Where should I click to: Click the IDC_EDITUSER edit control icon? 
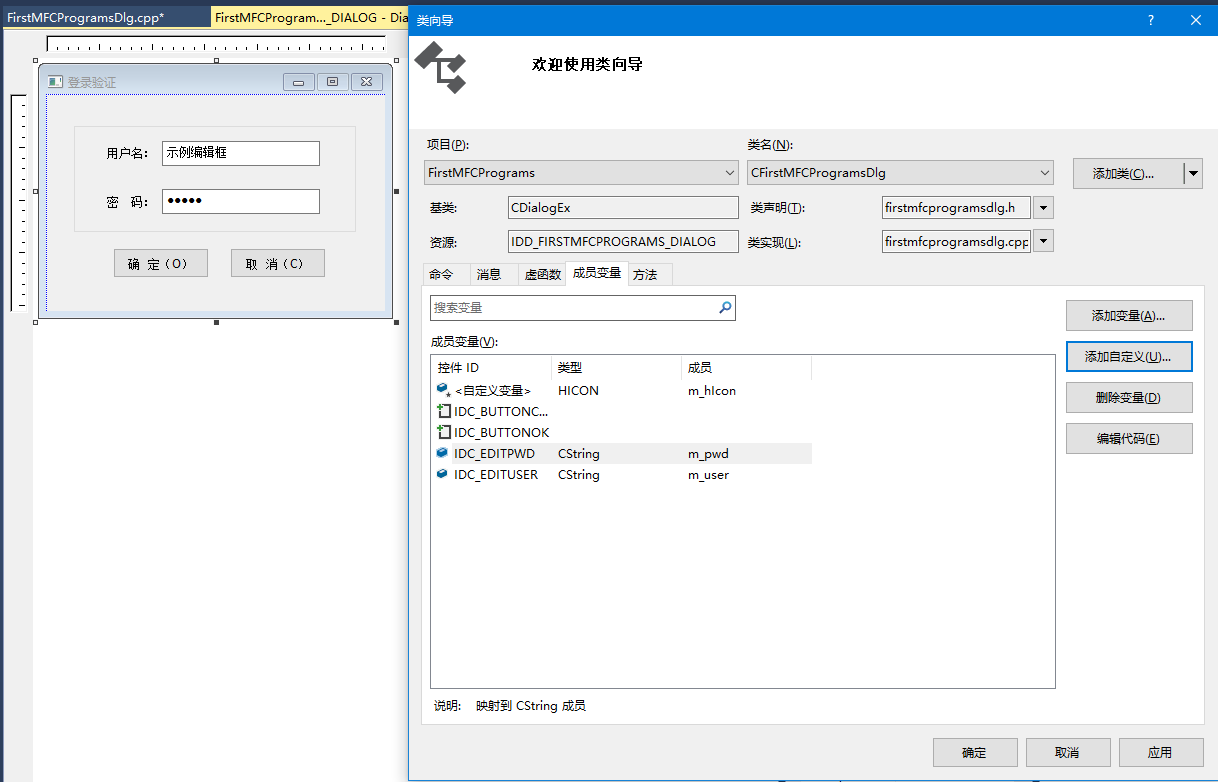tap(441, 474)
